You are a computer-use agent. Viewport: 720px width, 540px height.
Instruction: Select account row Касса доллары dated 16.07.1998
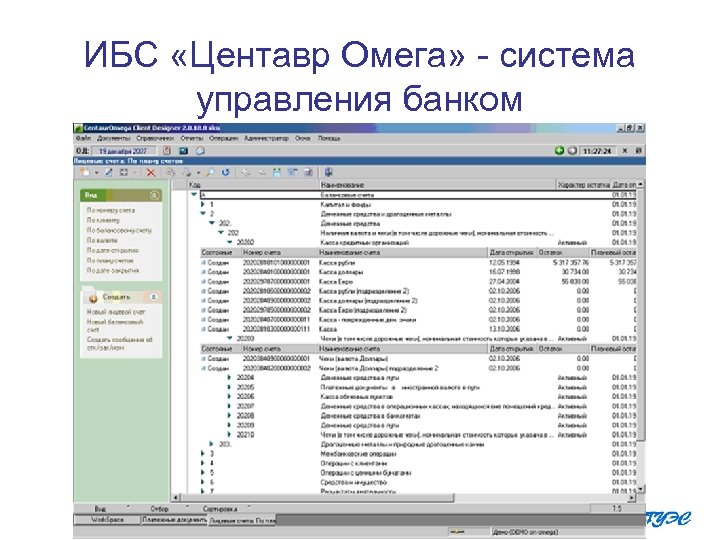tap(418, 272)
